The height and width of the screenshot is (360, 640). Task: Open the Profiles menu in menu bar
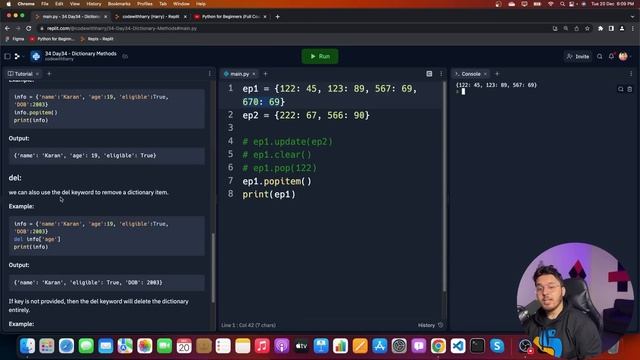144,4
